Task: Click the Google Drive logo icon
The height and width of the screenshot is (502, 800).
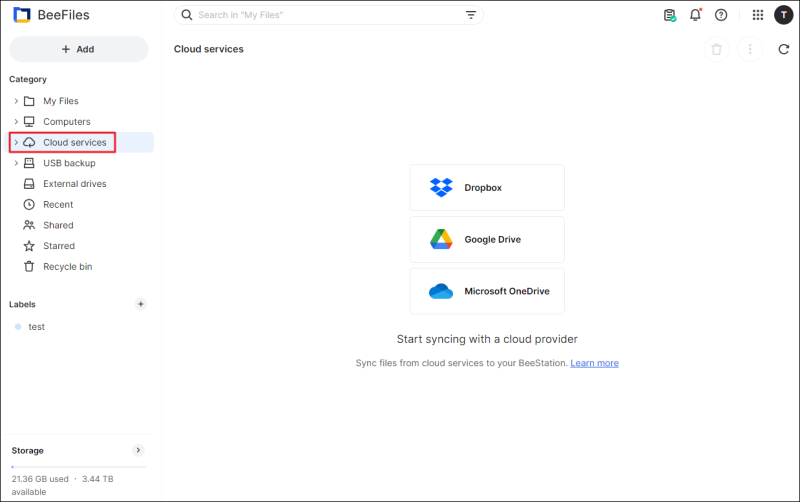Action: point(441,239)
